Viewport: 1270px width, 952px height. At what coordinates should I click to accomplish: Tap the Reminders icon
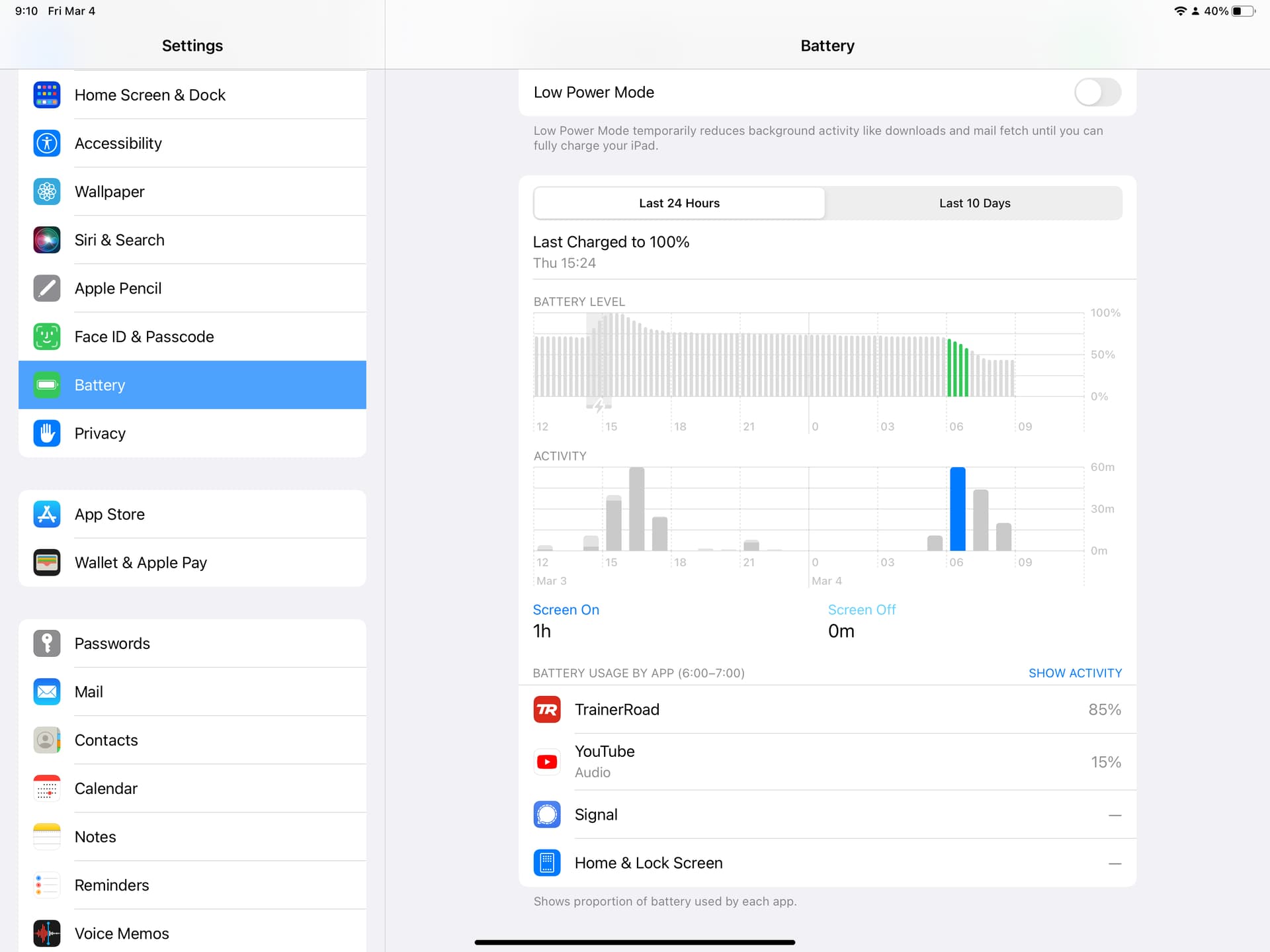click(47, 885)
